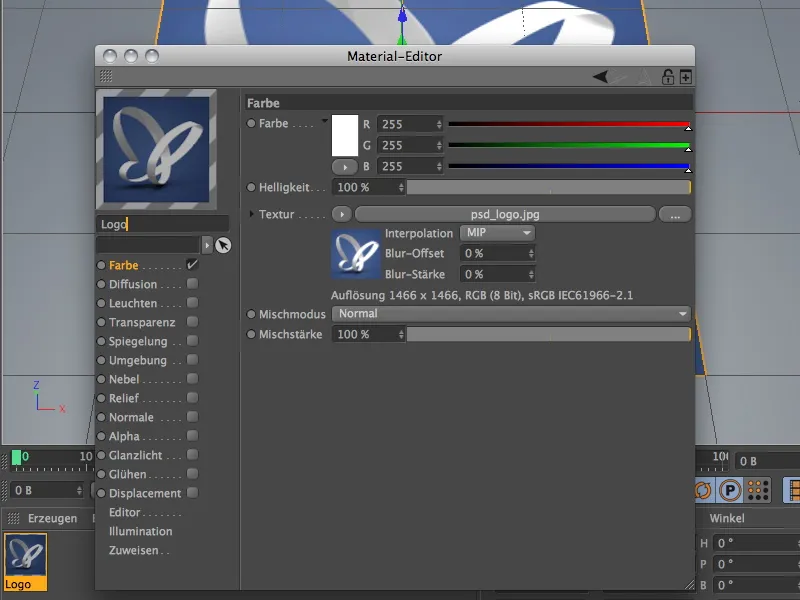
Task: Select the Logo material in material manager
Action: coord(26,561)
